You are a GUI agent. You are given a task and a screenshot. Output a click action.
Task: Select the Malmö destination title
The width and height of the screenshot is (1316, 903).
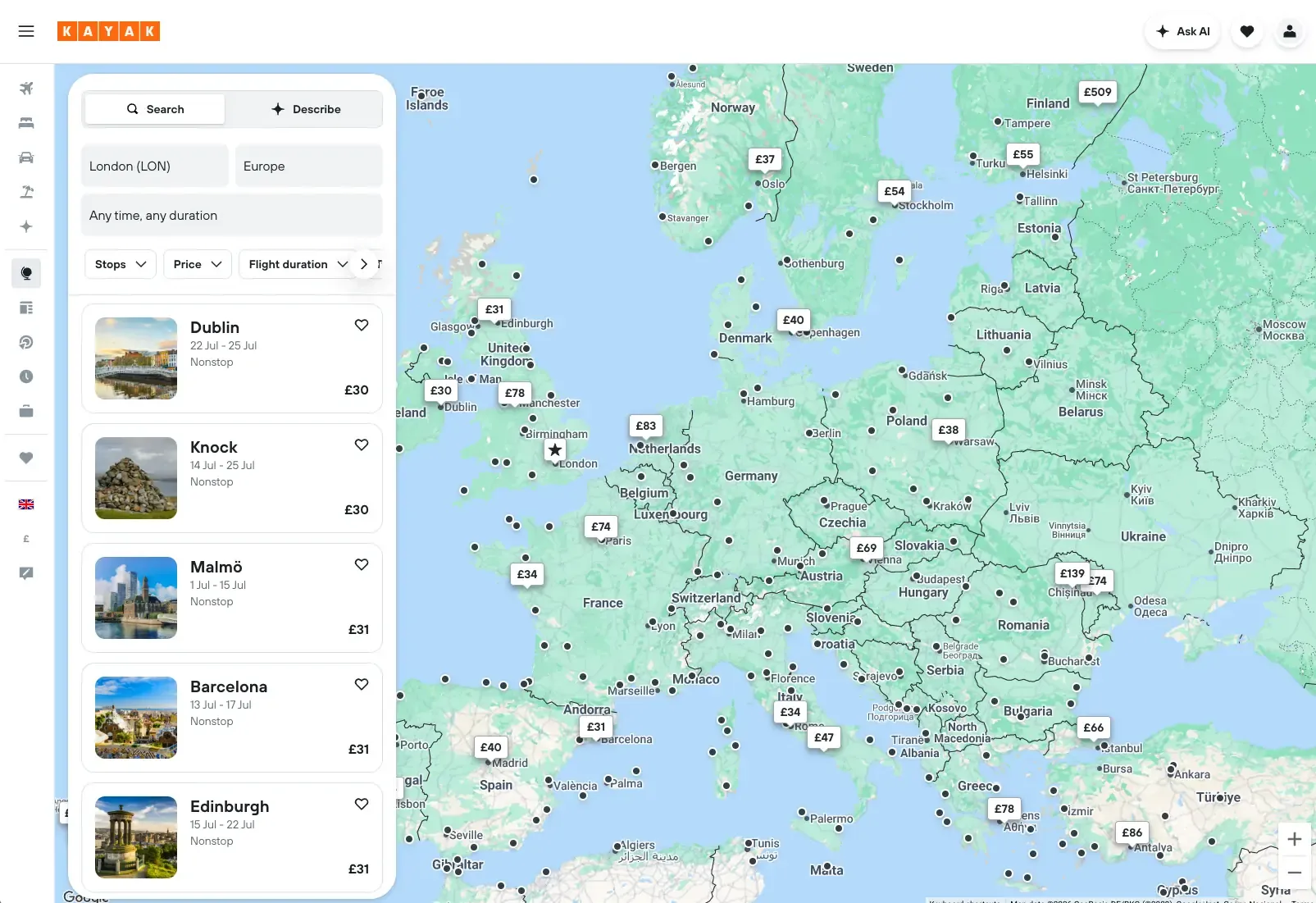(x=216, y=567)
